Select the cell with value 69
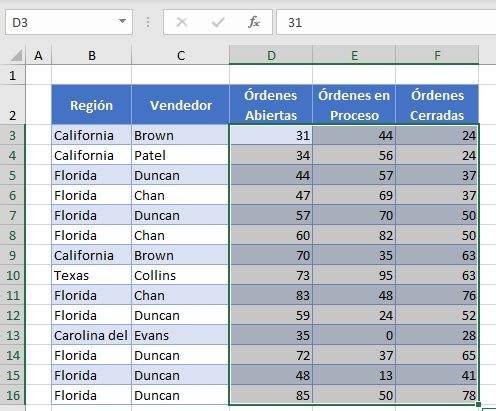The width and height of the screenshot is (496, 411). click(354, 195)
